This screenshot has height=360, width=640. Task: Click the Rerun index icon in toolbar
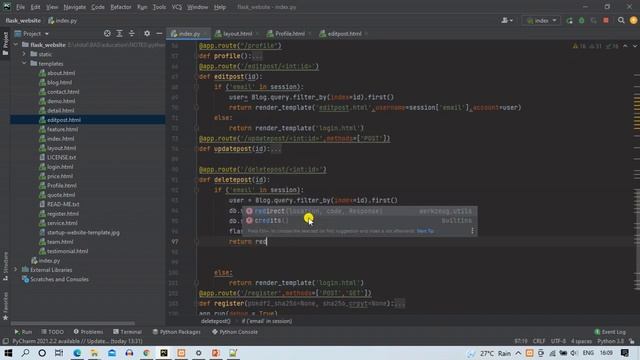coord(569,20)
